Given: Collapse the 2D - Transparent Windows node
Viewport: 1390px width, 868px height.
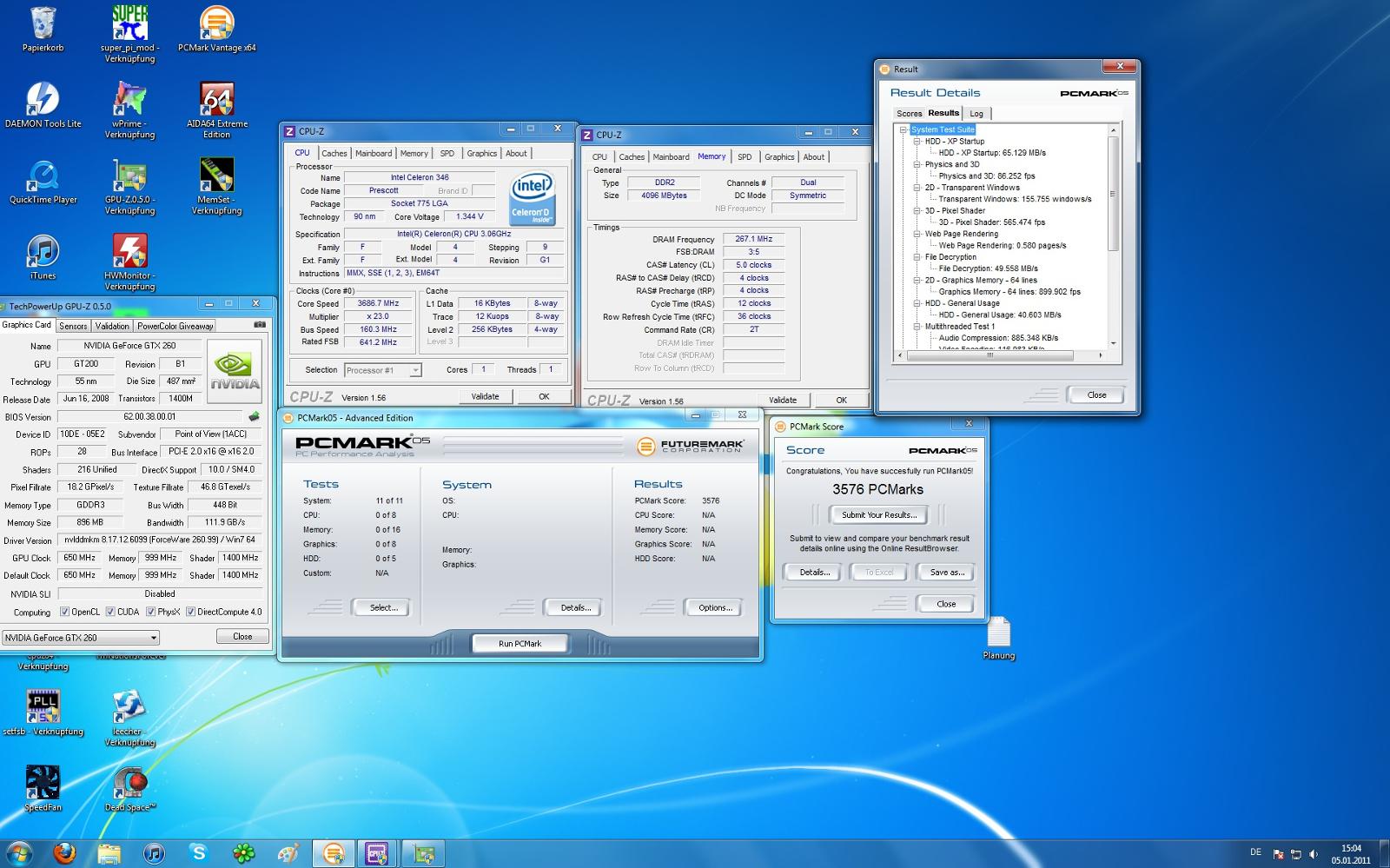Looking at the screenshot, I should coord(917,187).
